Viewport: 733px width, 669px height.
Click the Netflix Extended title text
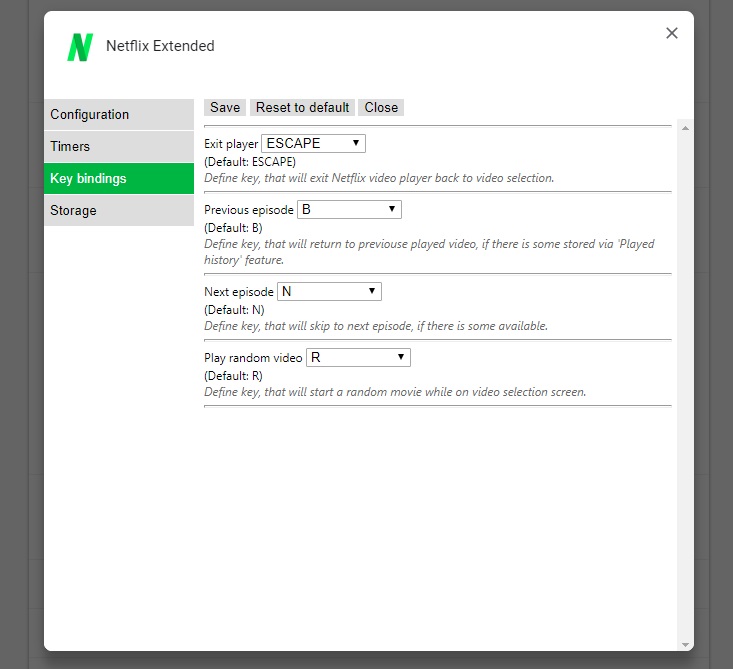(160, 46)
